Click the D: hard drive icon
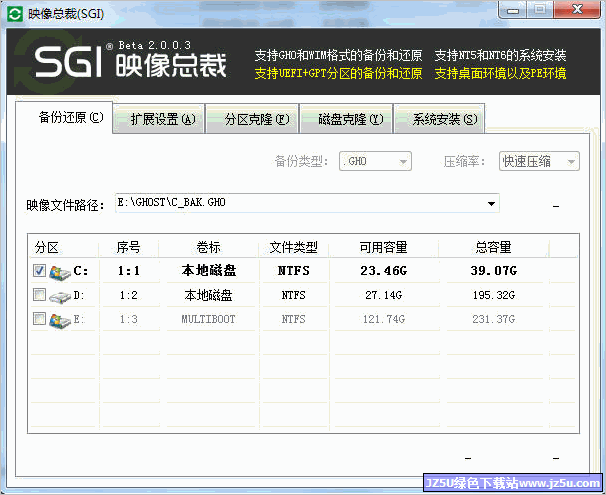The height and width of the screenshot is (495, 606). (60, 297)
